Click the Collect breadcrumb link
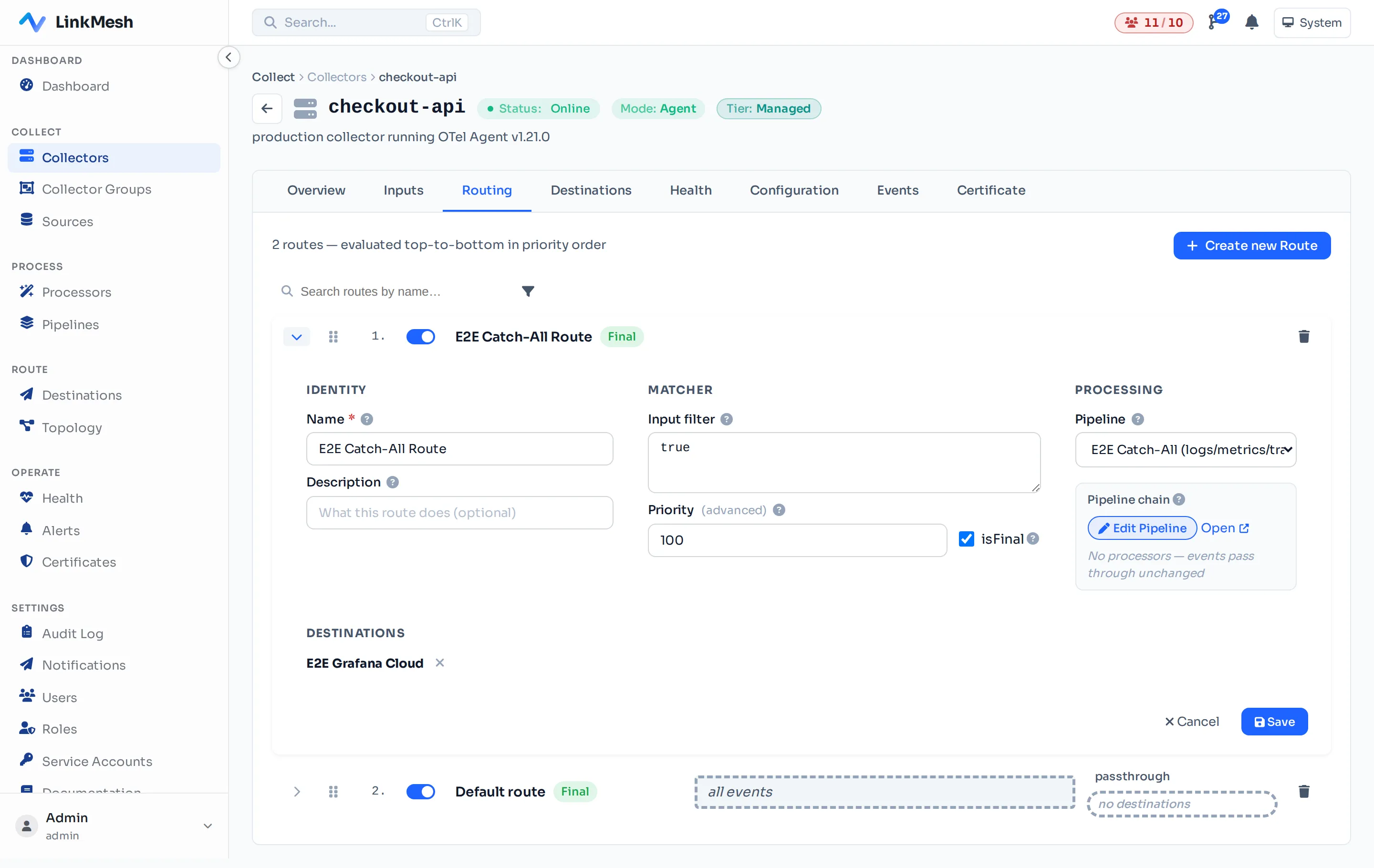This screenshot has height=868, width=1374. click(x=273, y=77)
